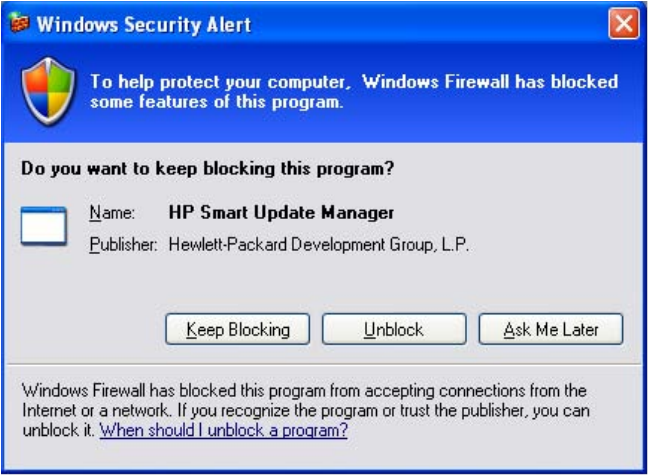
Task: Click the program window icon beside Name
Action: (44, 227)
